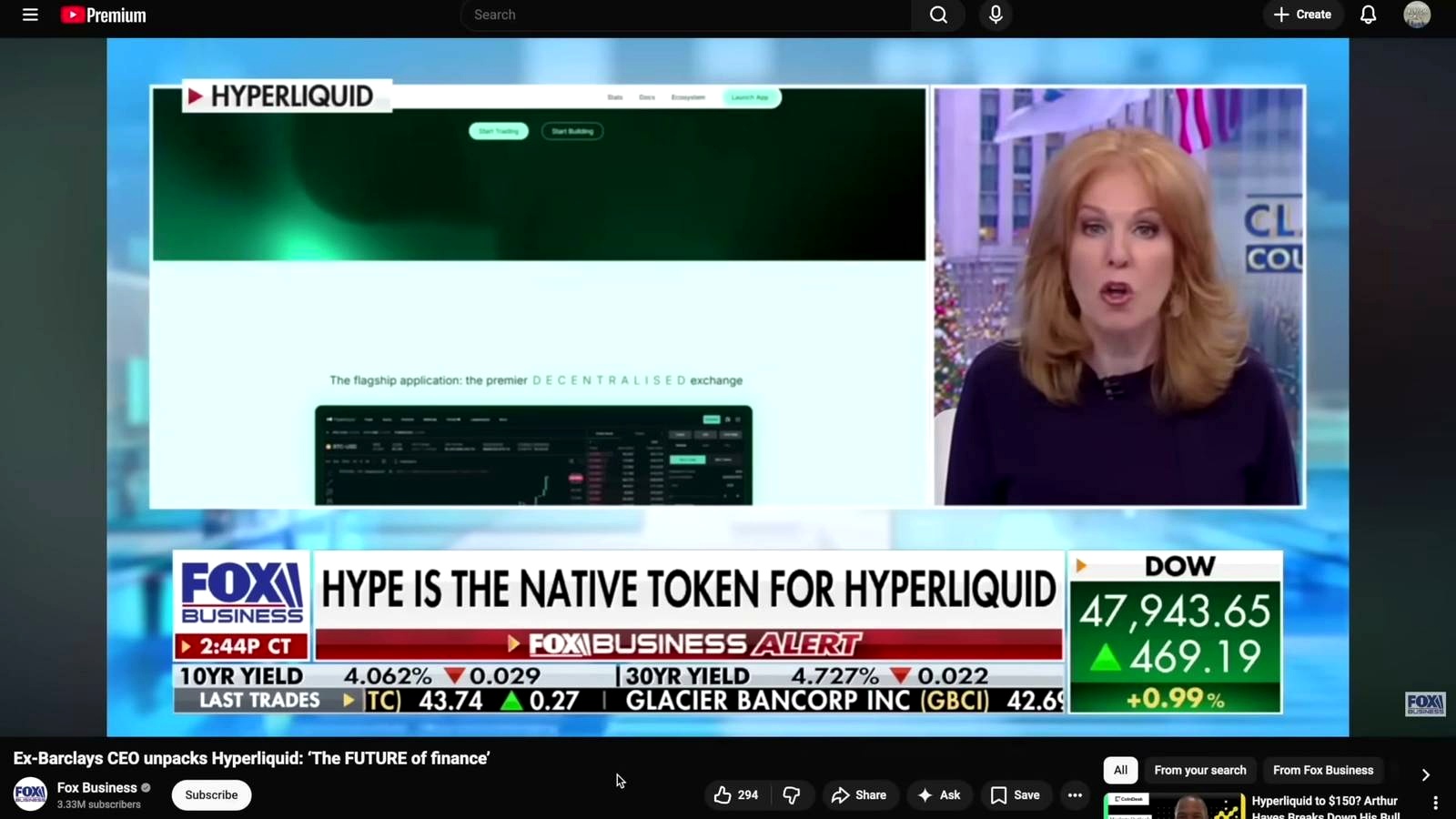
Task: Open Fox Business channel avatar
Action: coord(30,794)
